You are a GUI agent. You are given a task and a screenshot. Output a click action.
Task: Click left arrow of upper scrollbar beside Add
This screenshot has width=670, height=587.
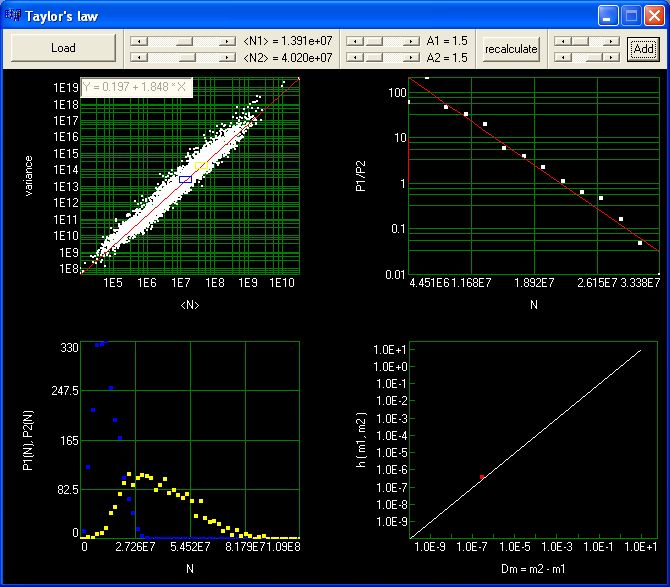point(563,41)
